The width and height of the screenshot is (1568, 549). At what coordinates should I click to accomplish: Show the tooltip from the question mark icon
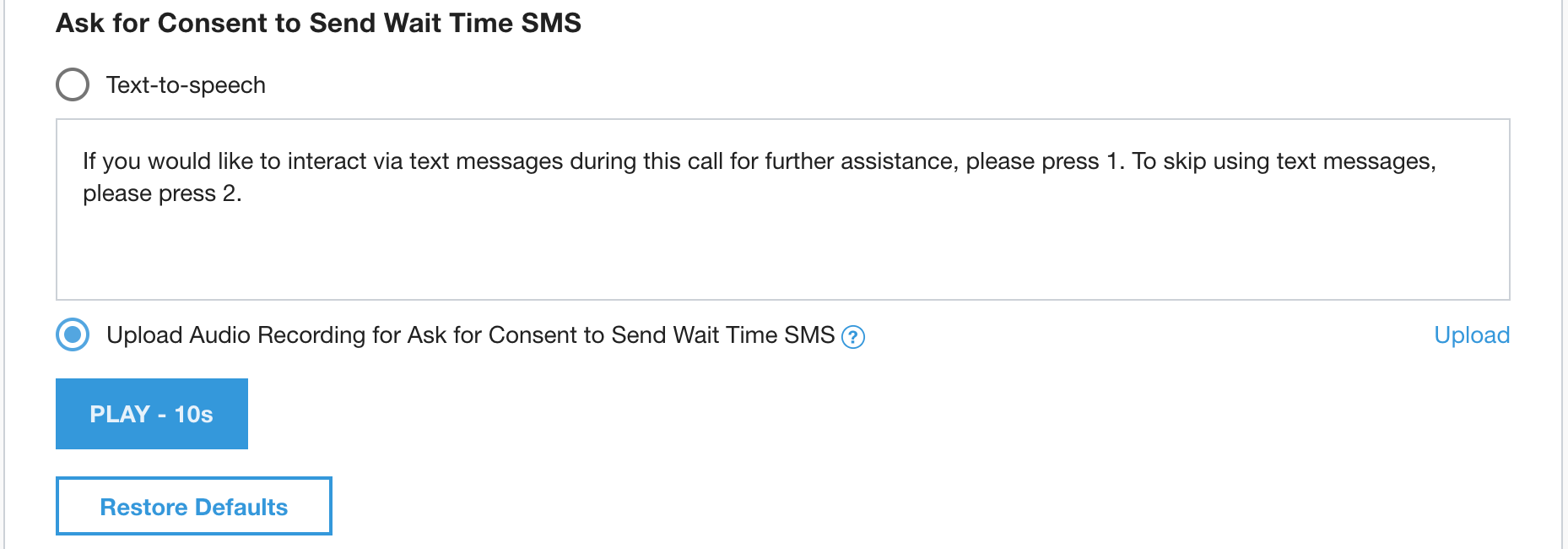(853, 337)
